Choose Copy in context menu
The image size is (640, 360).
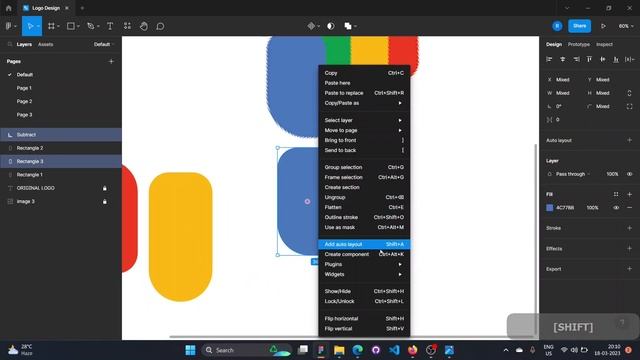click(364, 73)
